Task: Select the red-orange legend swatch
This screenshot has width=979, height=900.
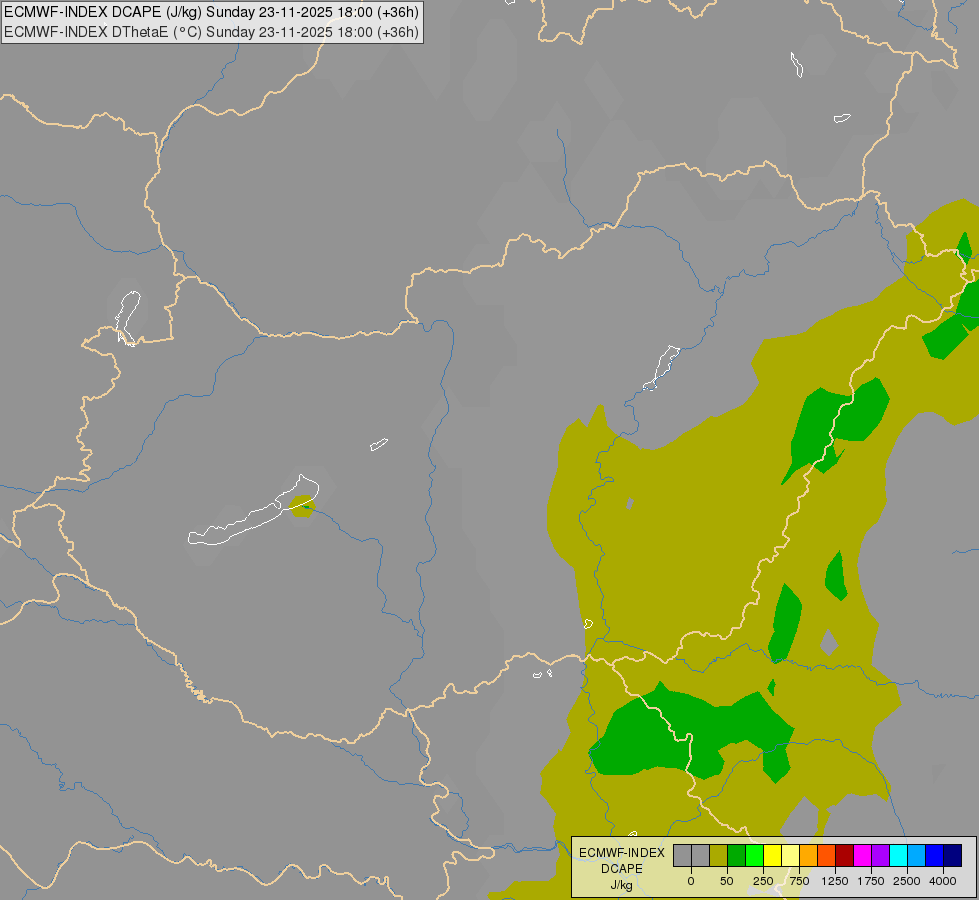Action: (x=827, y=855)
